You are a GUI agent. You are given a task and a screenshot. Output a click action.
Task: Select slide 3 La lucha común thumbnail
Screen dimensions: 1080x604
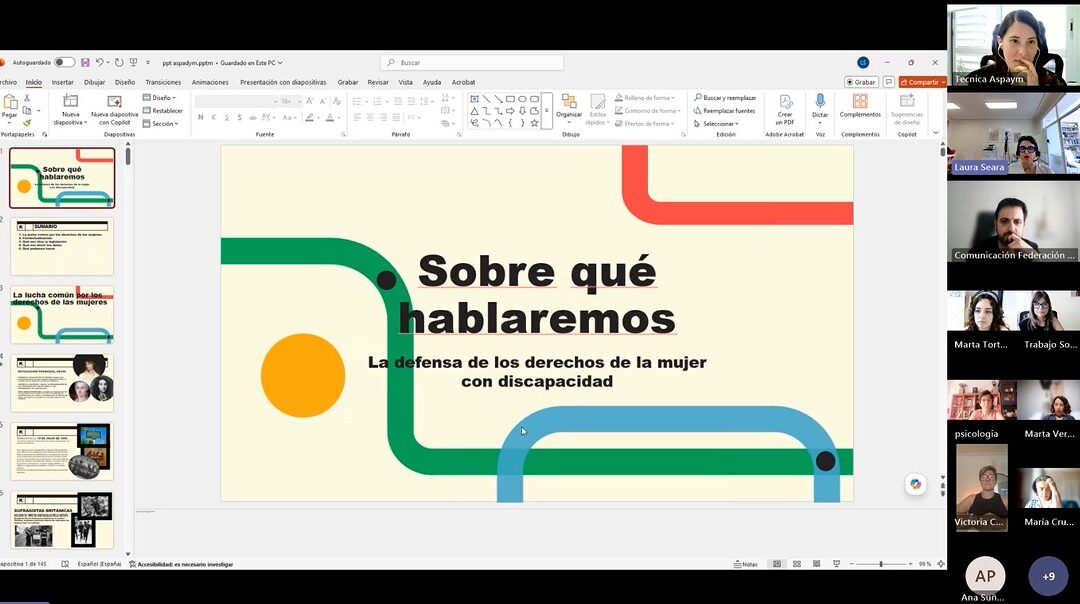62,315
